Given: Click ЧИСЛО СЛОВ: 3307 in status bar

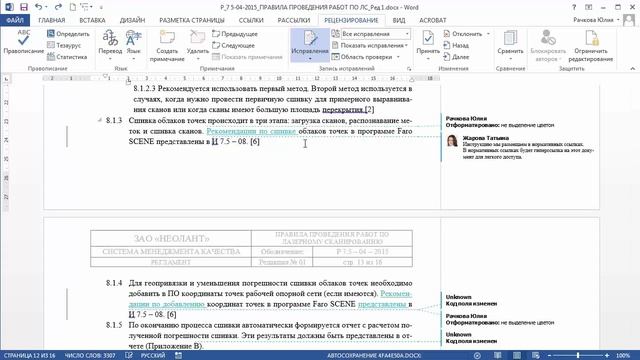Looking at the screenshot, I should tap(90, 356).
